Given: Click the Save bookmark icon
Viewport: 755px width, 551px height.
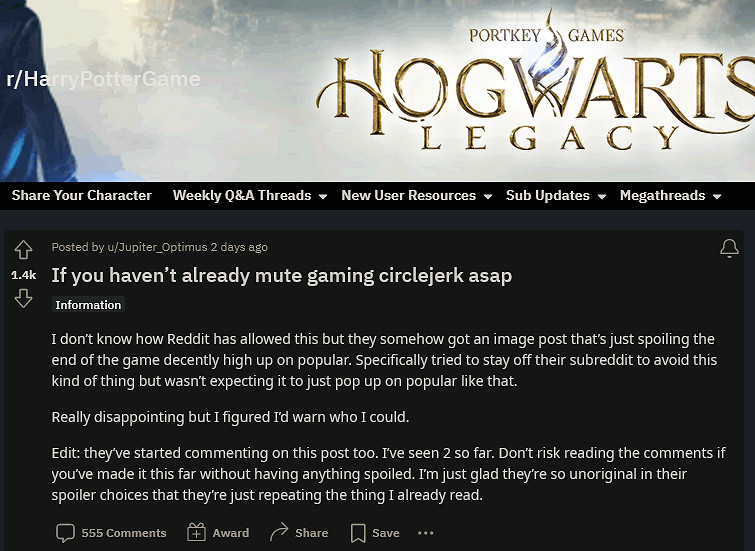Looking at the screenshot, I should [x=358, y=533].
